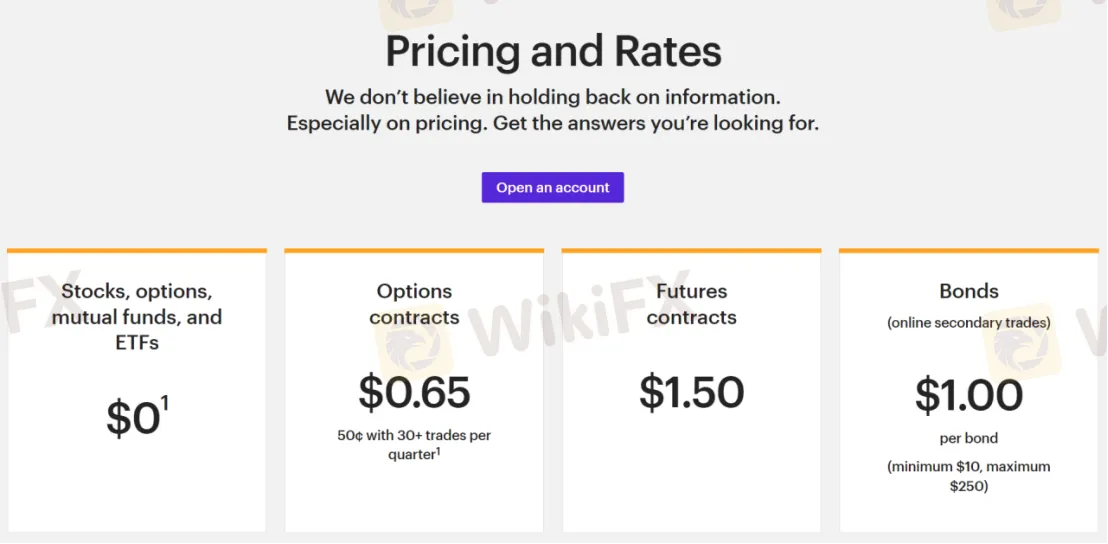Viewport: 1108px width, 544px height.
Task: Click the Open an account button
Action: pos(552,188)
